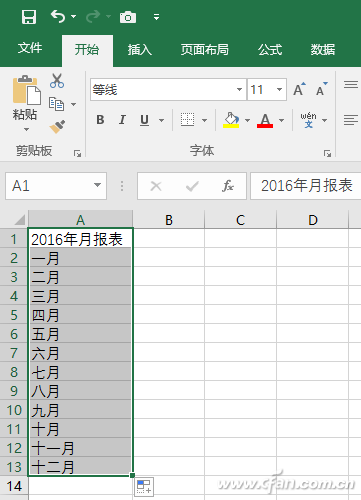Image resolution: width=361 pixels, height=500 pixels.
Task: Decrease font size with small A icon
Action: click(x=322, y=89)
